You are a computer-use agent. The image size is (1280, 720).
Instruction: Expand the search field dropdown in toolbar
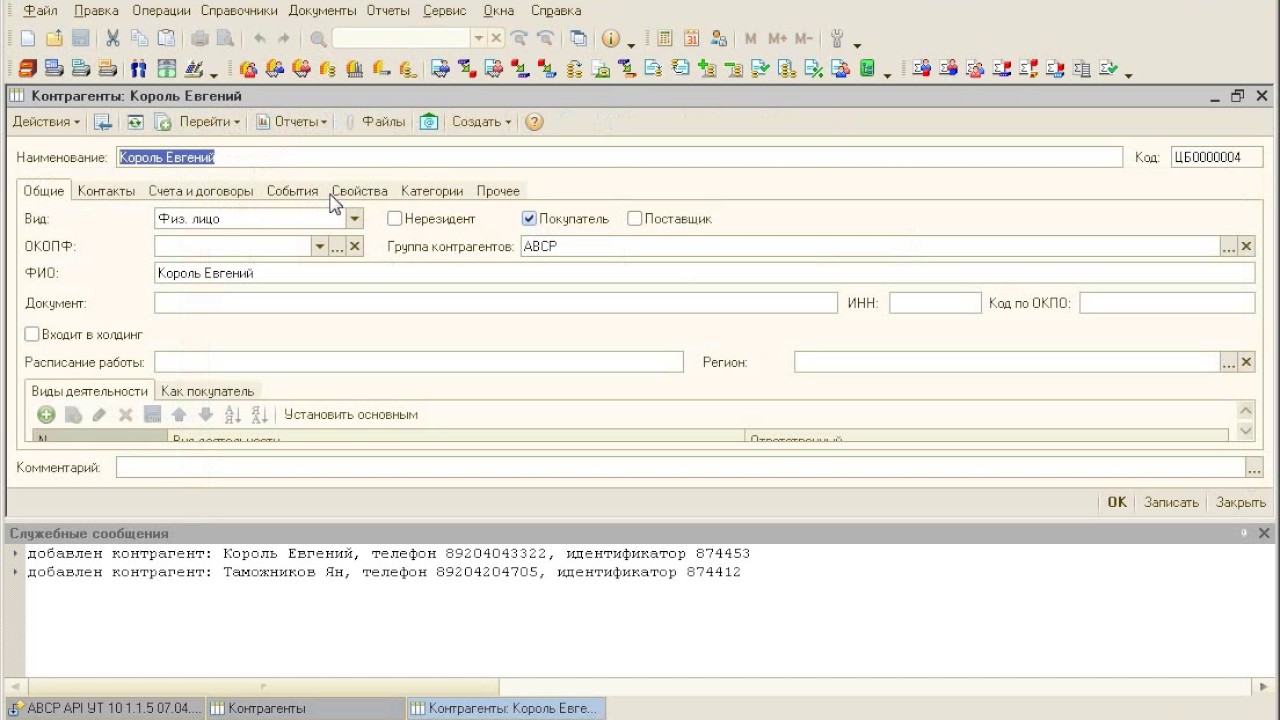coord(479,39)
